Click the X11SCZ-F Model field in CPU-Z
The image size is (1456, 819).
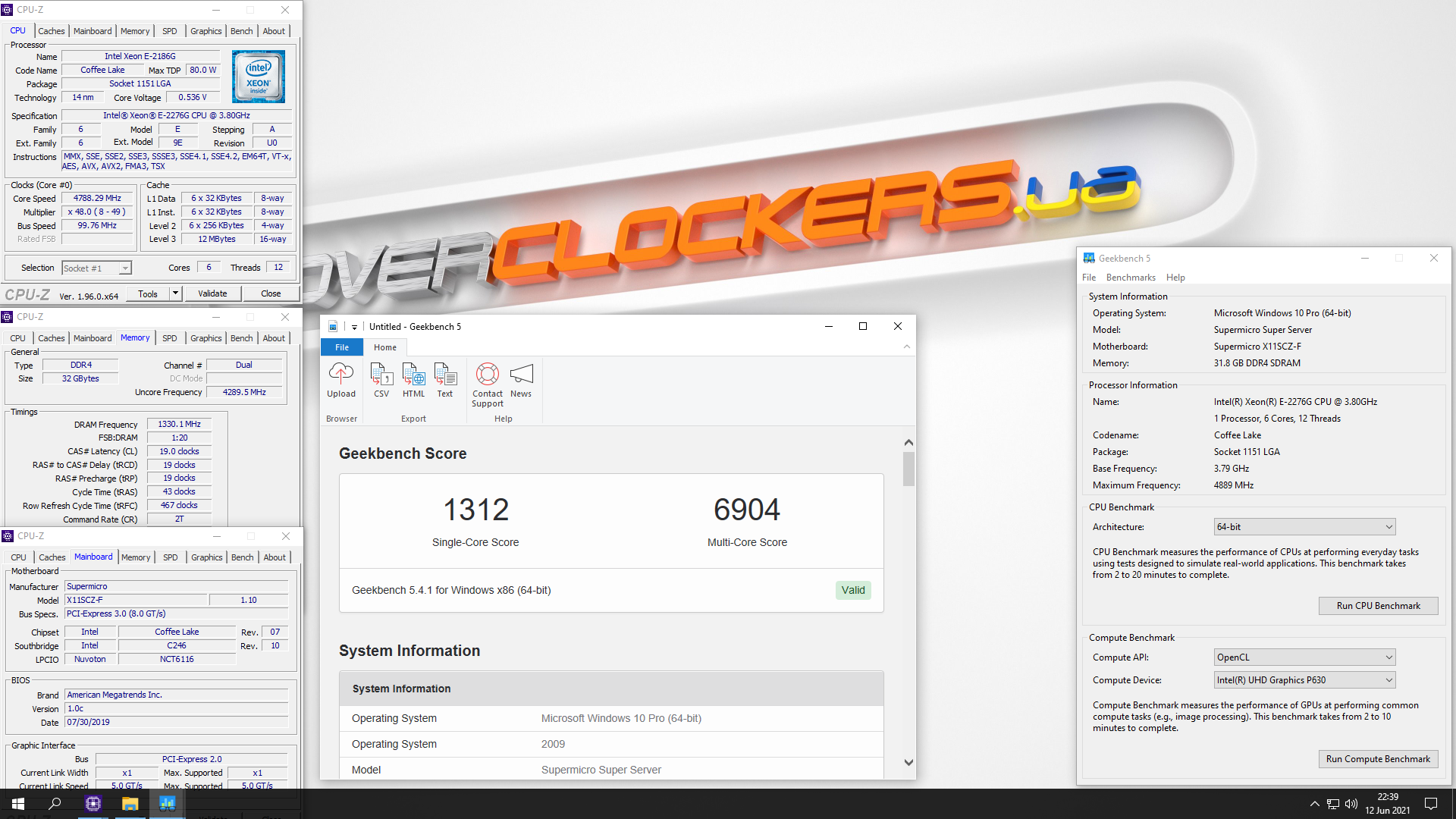click(136, 601)
